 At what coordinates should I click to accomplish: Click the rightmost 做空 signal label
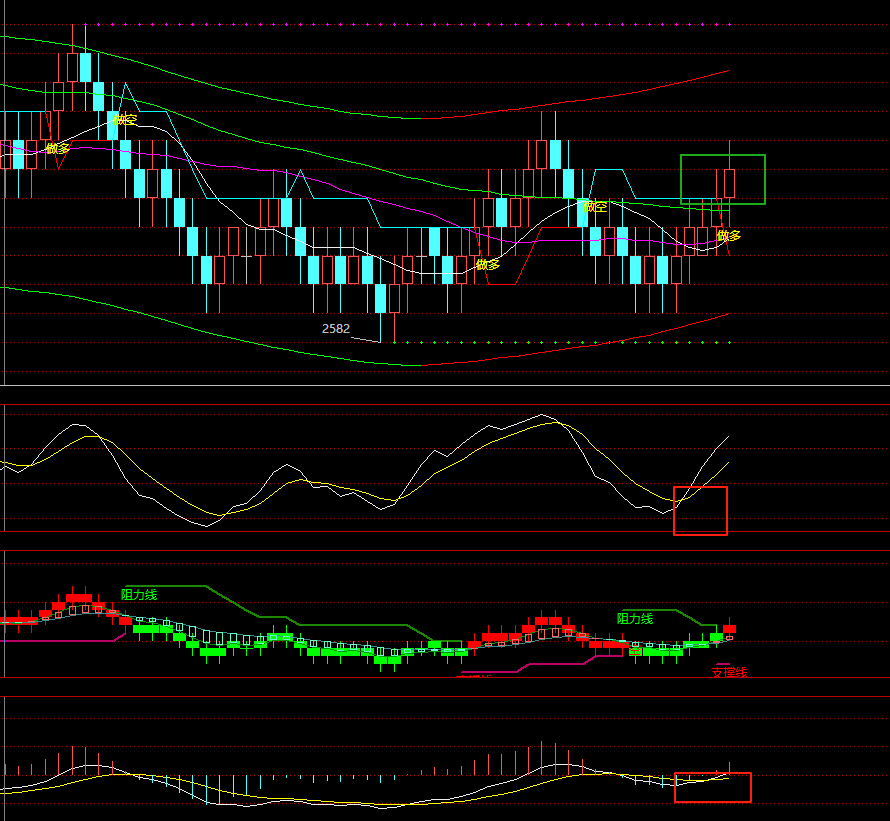(x=595, y=207)
